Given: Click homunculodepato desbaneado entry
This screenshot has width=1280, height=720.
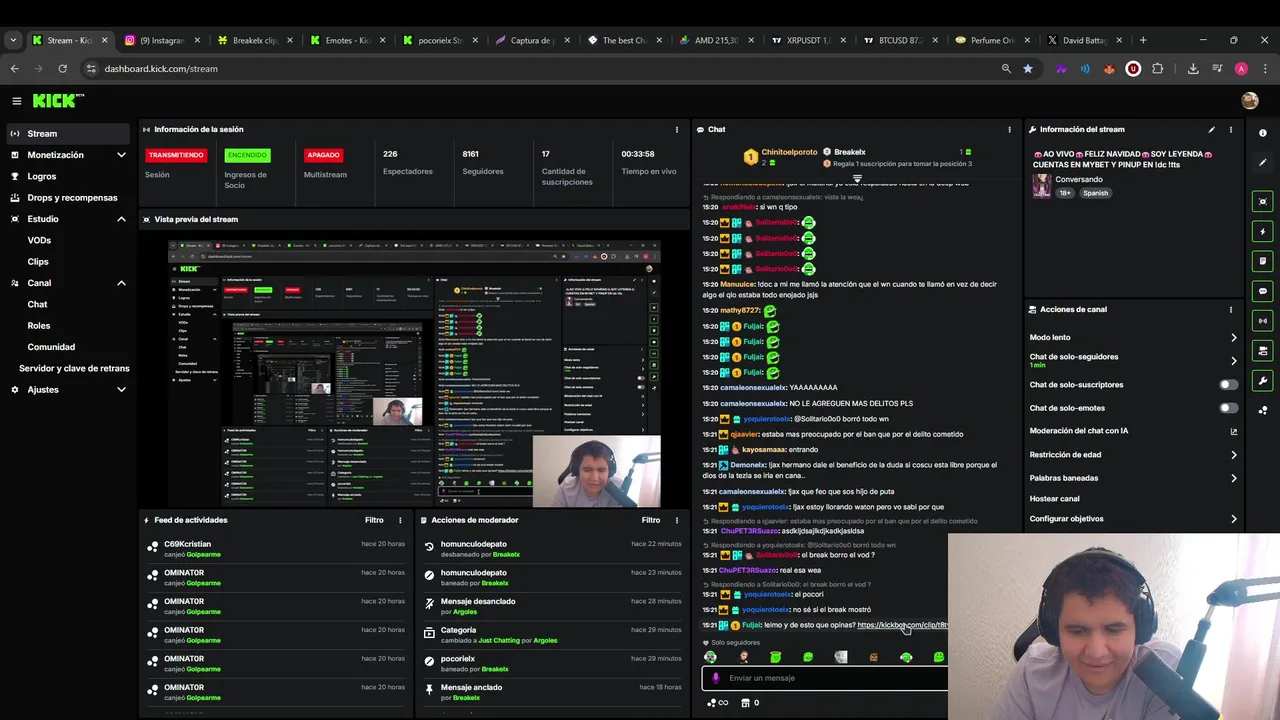Looking at the screenshot, I should 552,549.
